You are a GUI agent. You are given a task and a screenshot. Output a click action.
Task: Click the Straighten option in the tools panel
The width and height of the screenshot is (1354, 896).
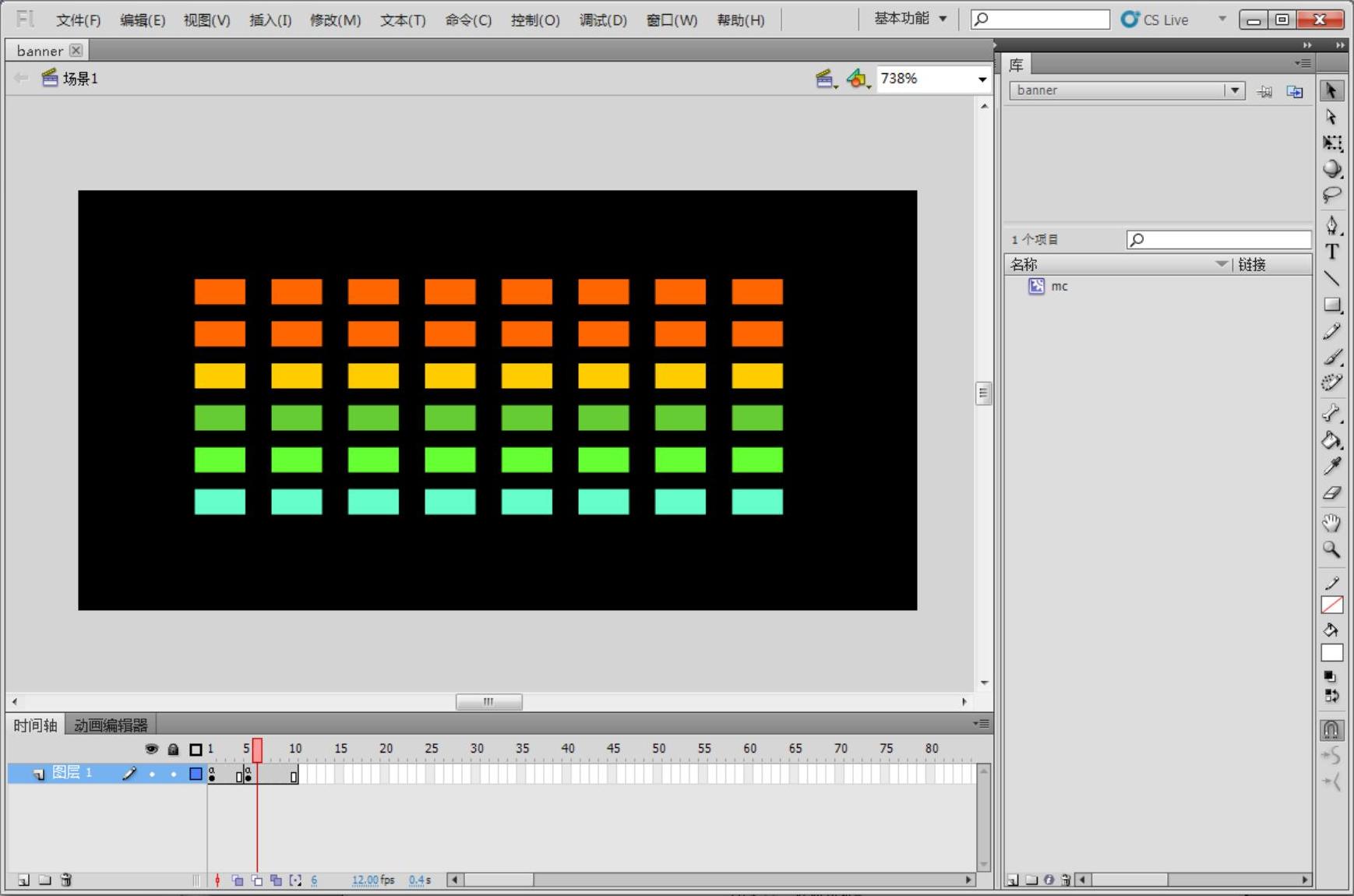click(1331, 781)
